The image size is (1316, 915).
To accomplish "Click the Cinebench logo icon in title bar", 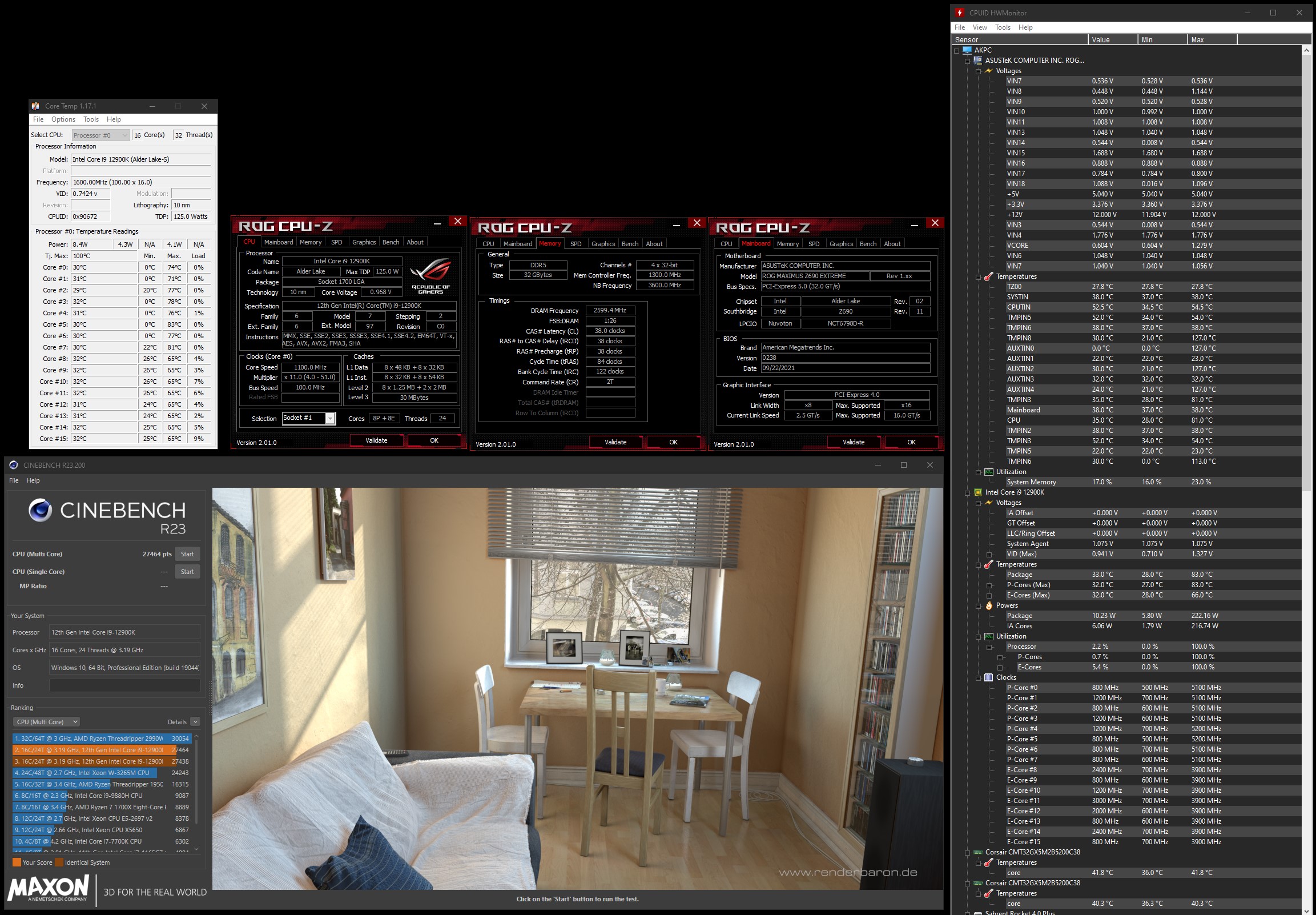I will pyautogui.click(x=13, y=465).
